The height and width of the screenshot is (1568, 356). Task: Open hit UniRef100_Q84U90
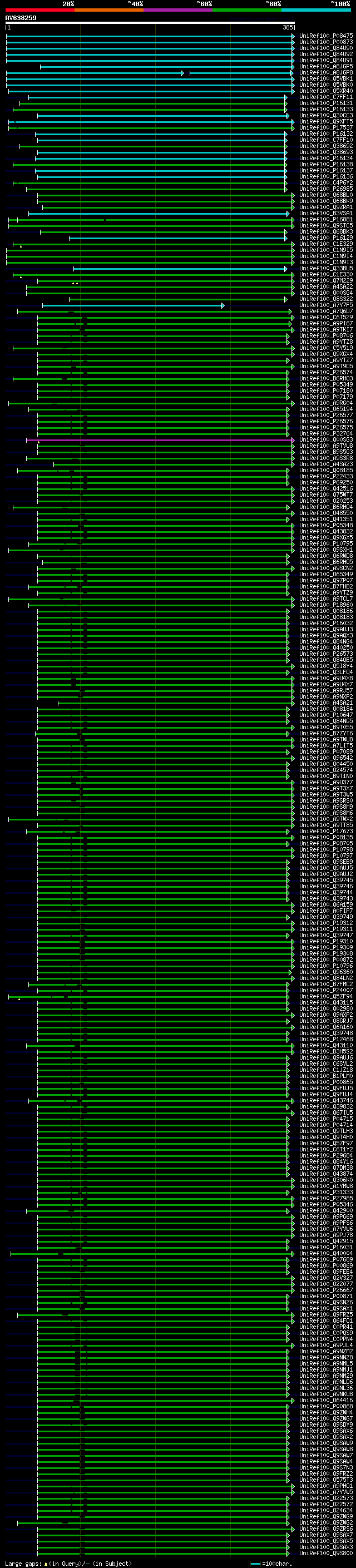(325, 48)
